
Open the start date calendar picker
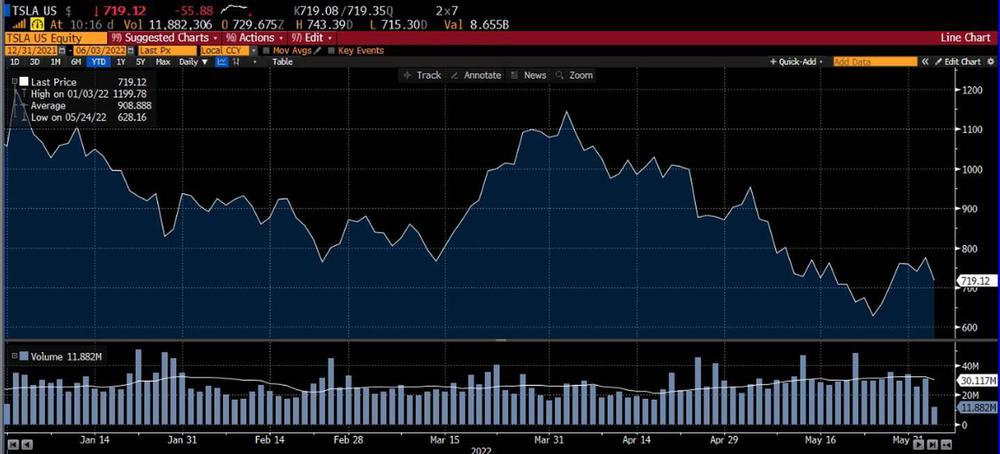pyautogui.click(x=62, y=50)
